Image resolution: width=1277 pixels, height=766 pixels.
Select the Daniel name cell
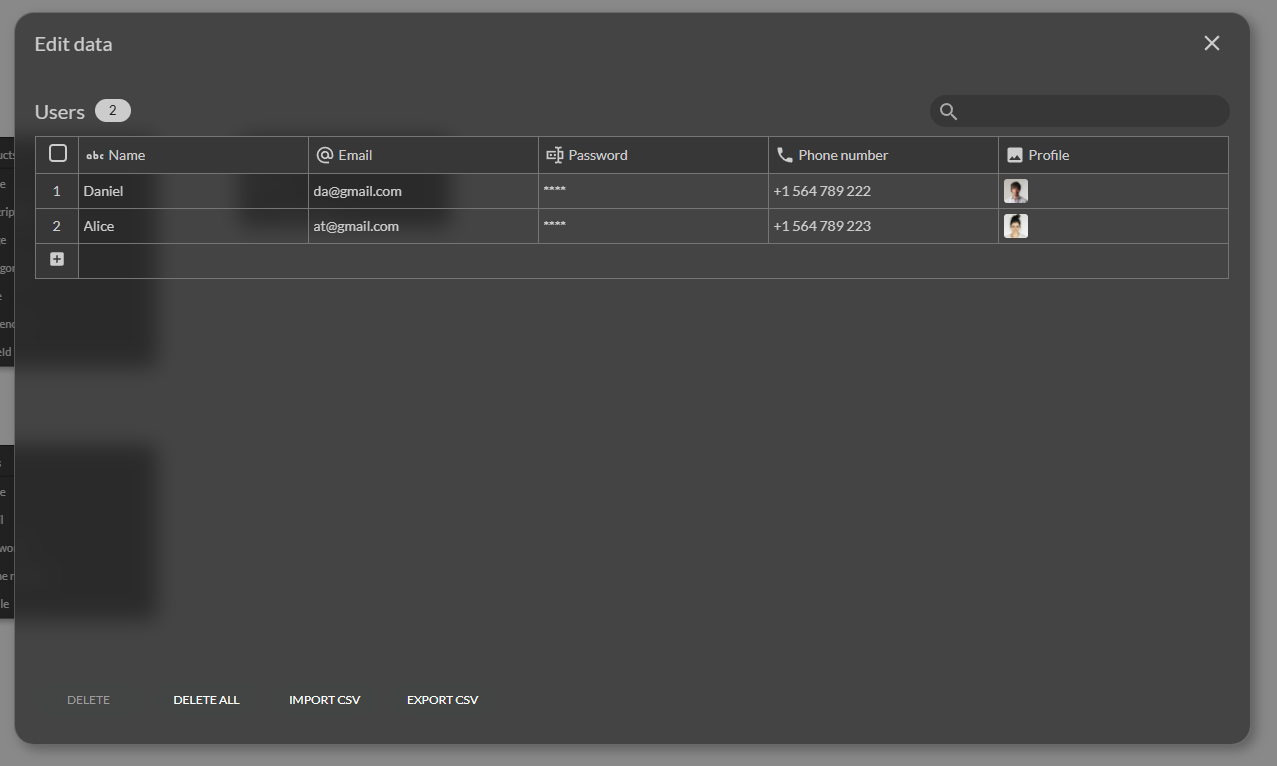pos(194,191)
